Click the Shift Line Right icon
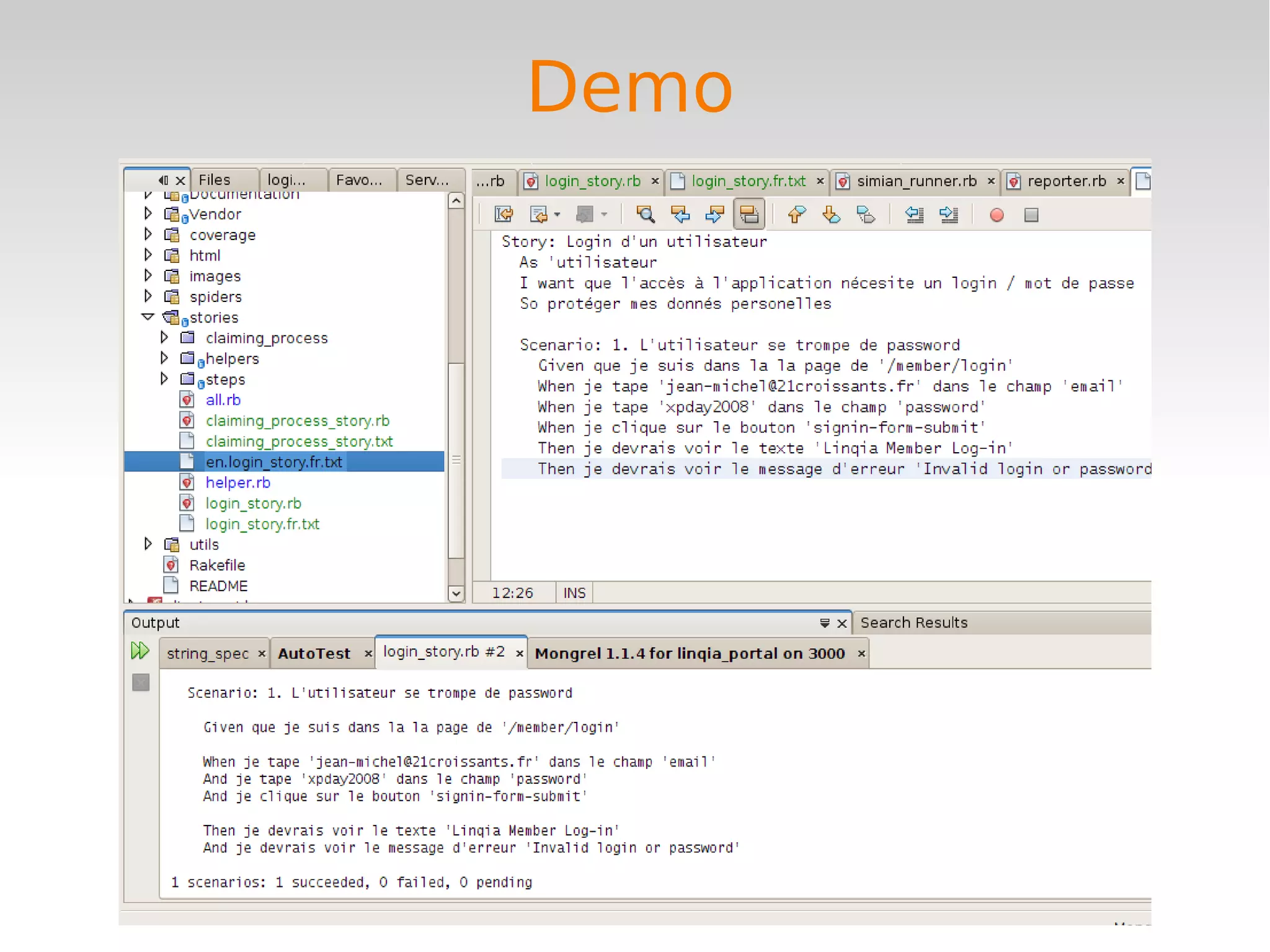The width and height of the screenshot is (1270, 952). [x=949, y=215]
